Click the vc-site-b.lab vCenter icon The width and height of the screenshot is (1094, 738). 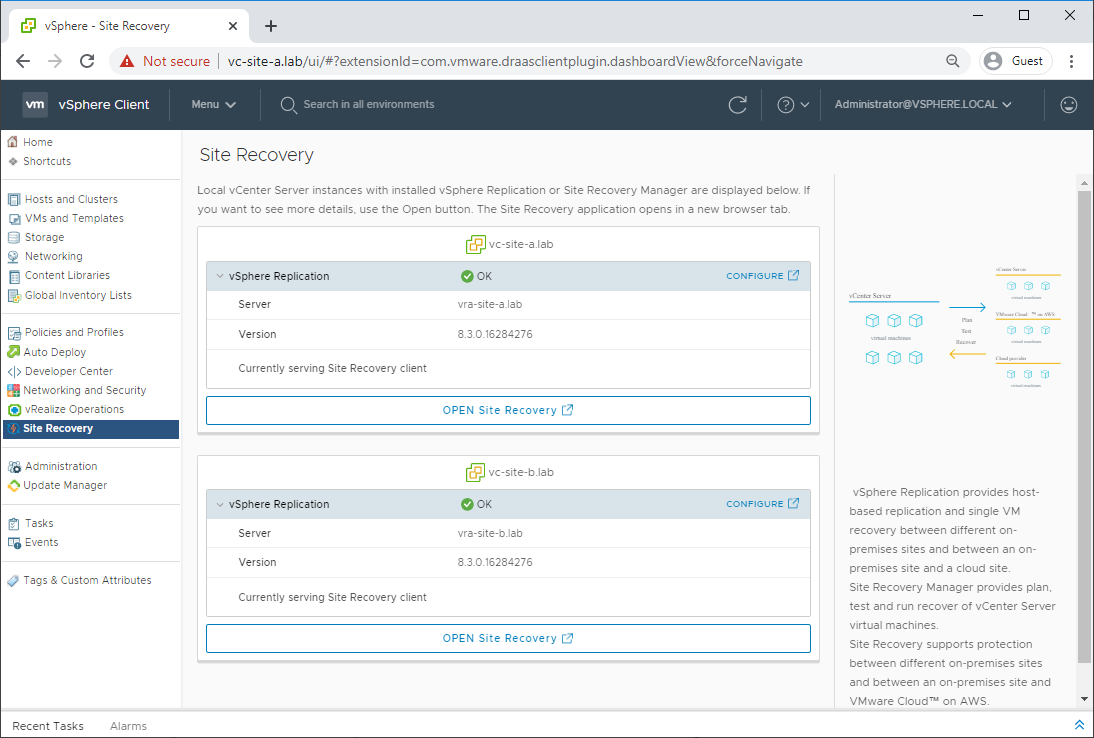point(475,472)
